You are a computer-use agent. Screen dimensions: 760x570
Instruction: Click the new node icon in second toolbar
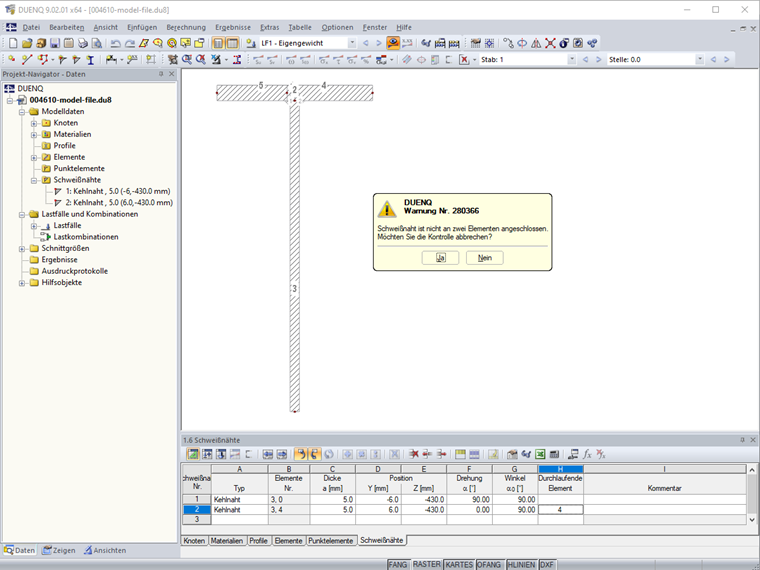point(12,59)
